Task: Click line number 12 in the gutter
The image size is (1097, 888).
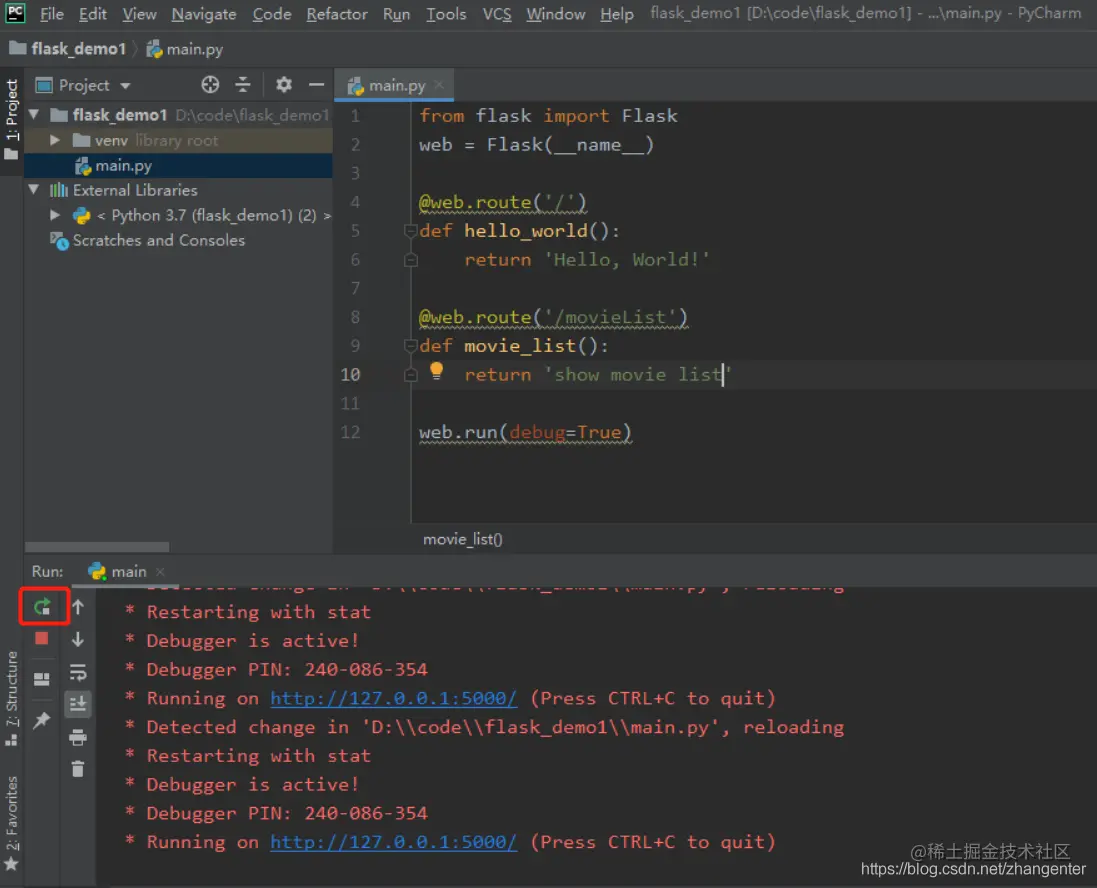Action: [x=351, y=432]
